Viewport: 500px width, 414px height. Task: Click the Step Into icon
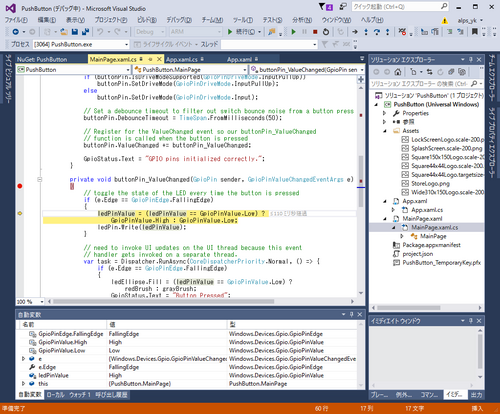pos(366,32)
